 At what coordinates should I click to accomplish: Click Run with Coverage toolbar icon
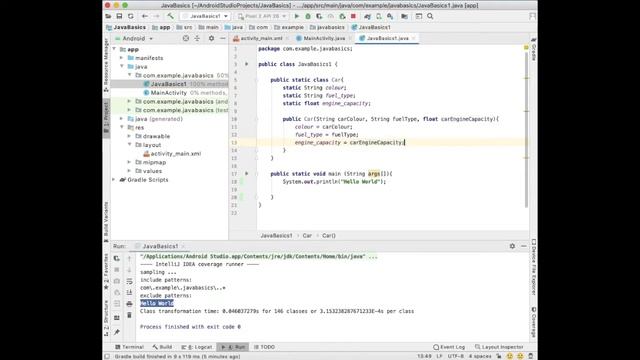point(319,16)
